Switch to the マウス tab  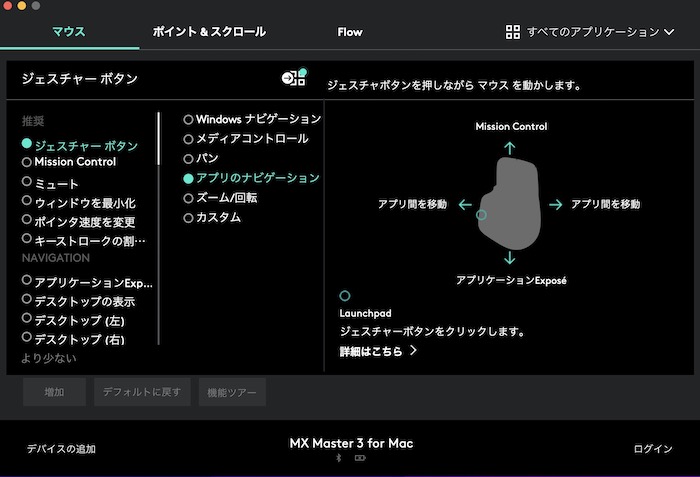69,32
